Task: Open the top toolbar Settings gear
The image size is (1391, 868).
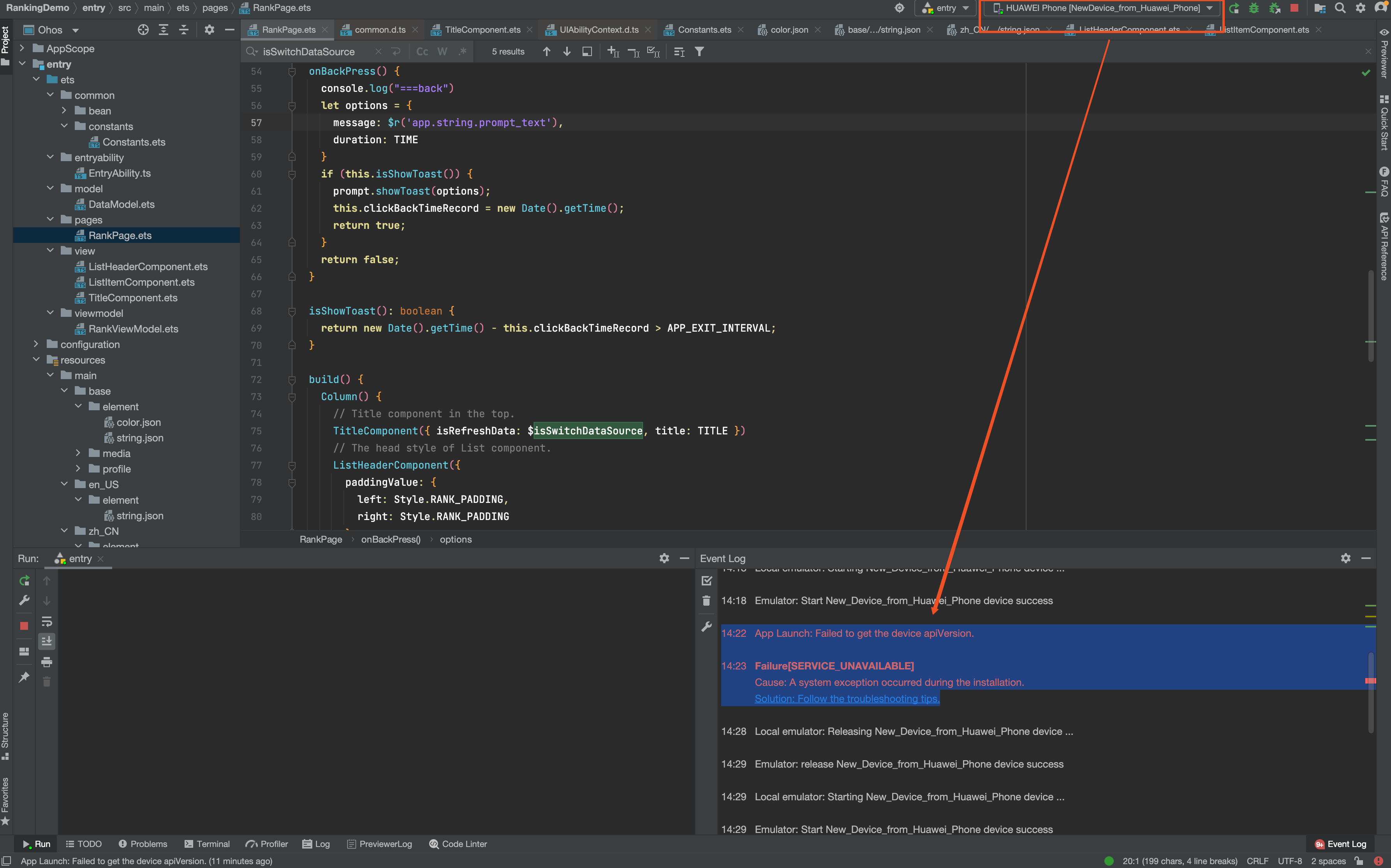Action: tap(1361, 8)
